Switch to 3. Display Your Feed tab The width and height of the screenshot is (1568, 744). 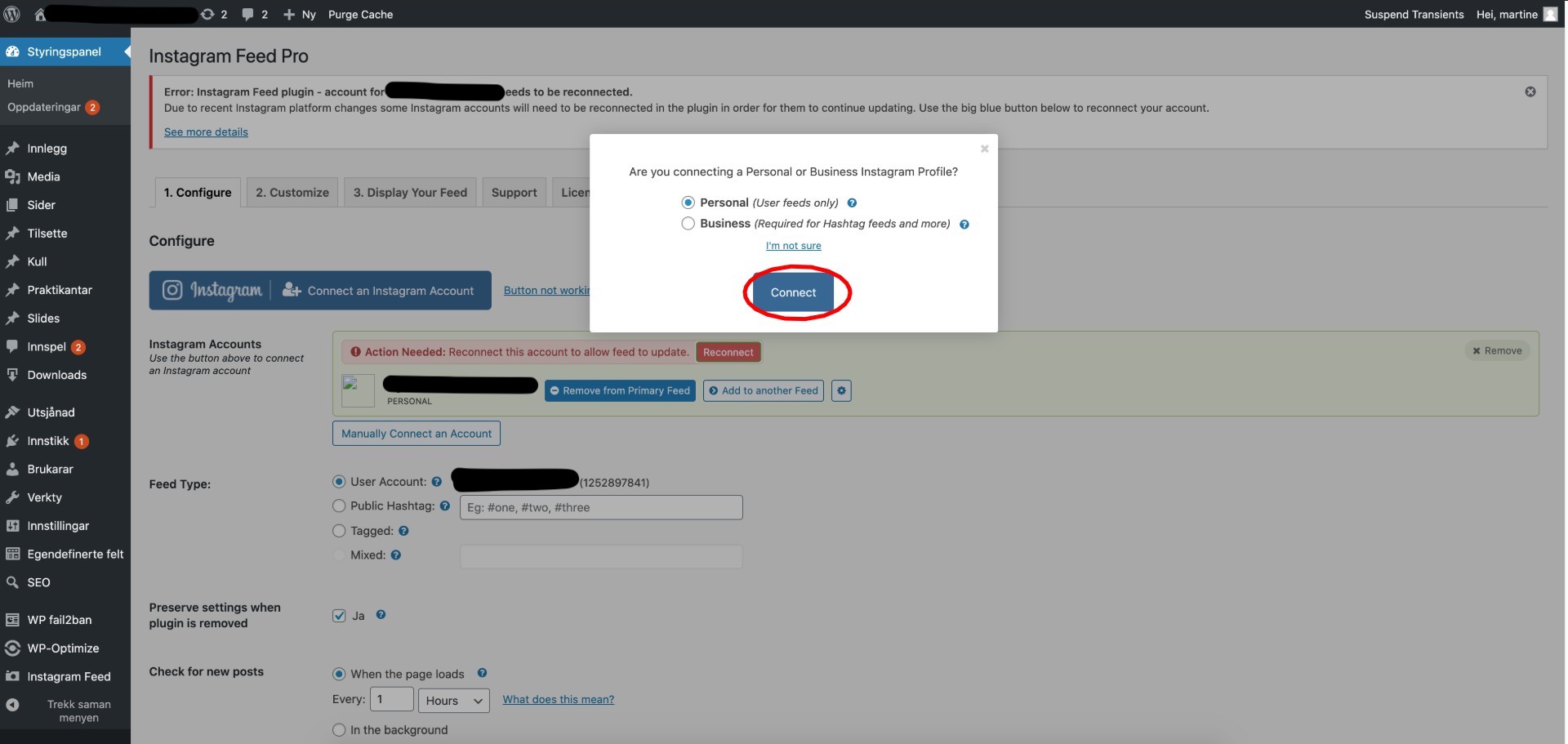pos(410,193)
